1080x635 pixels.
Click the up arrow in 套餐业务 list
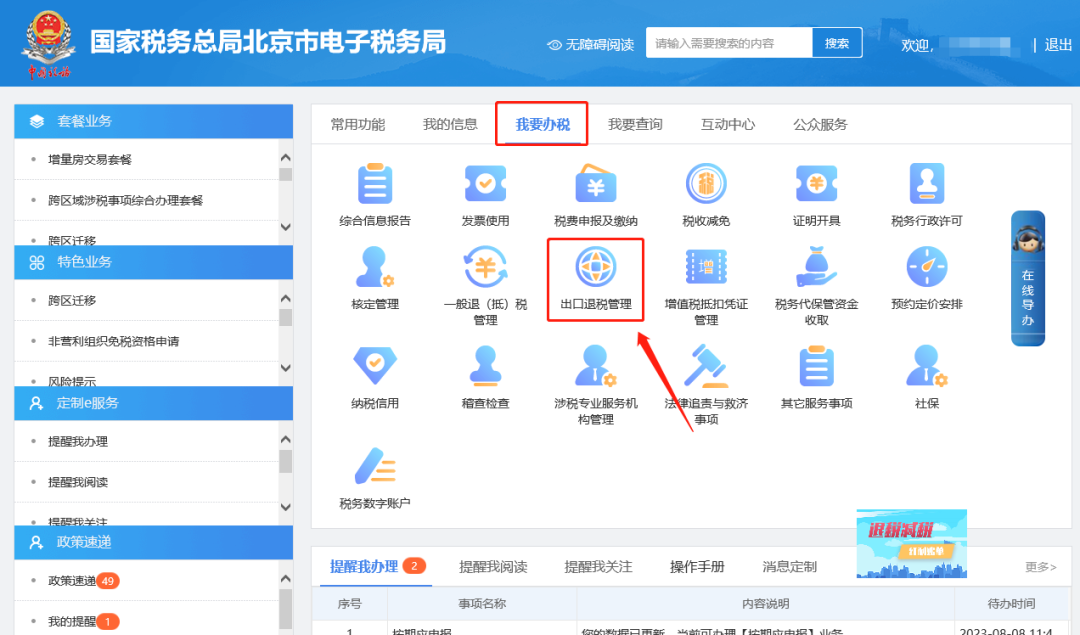click(x=286, y=158)
